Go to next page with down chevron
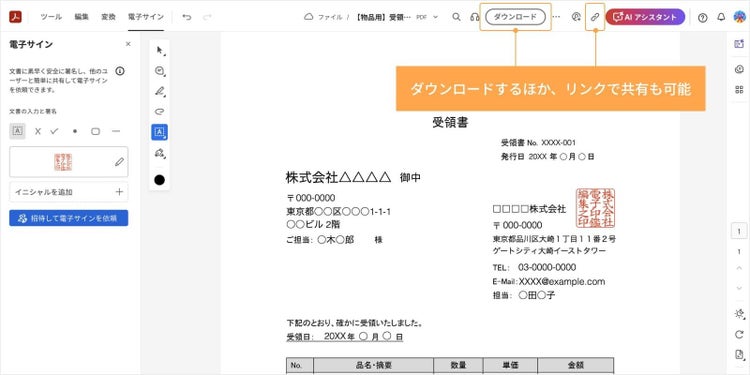Screen dimensions: 750x375 pos(739,288)
